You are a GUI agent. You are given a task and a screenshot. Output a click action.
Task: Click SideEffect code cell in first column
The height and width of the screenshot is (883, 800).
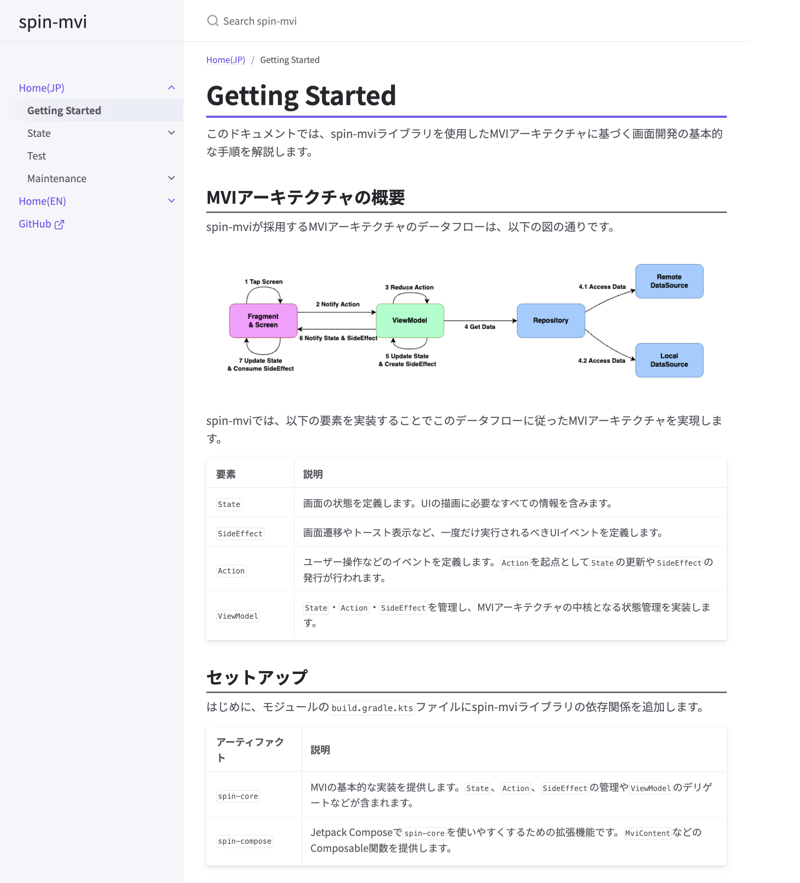[240, 533]
